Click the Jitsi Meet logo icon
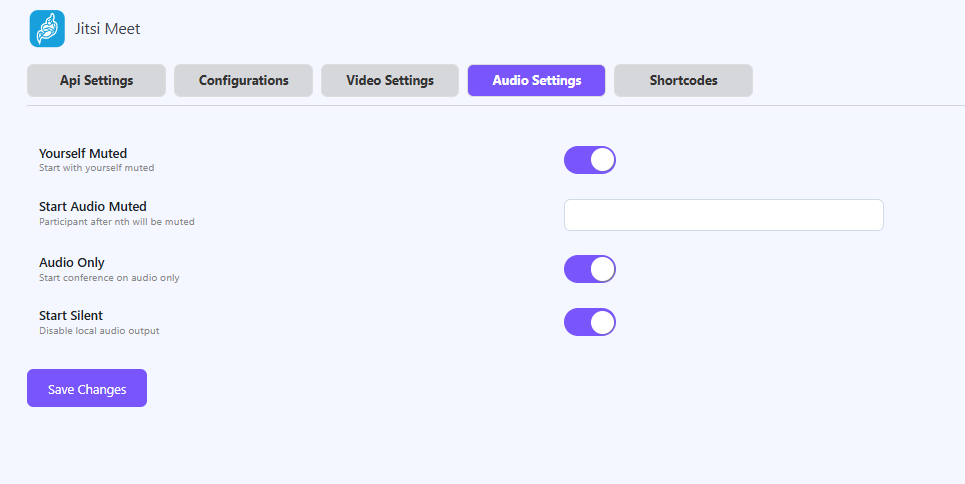Image resolution: width=965 pixels, height=484 pixels. [x=47, y=29]
